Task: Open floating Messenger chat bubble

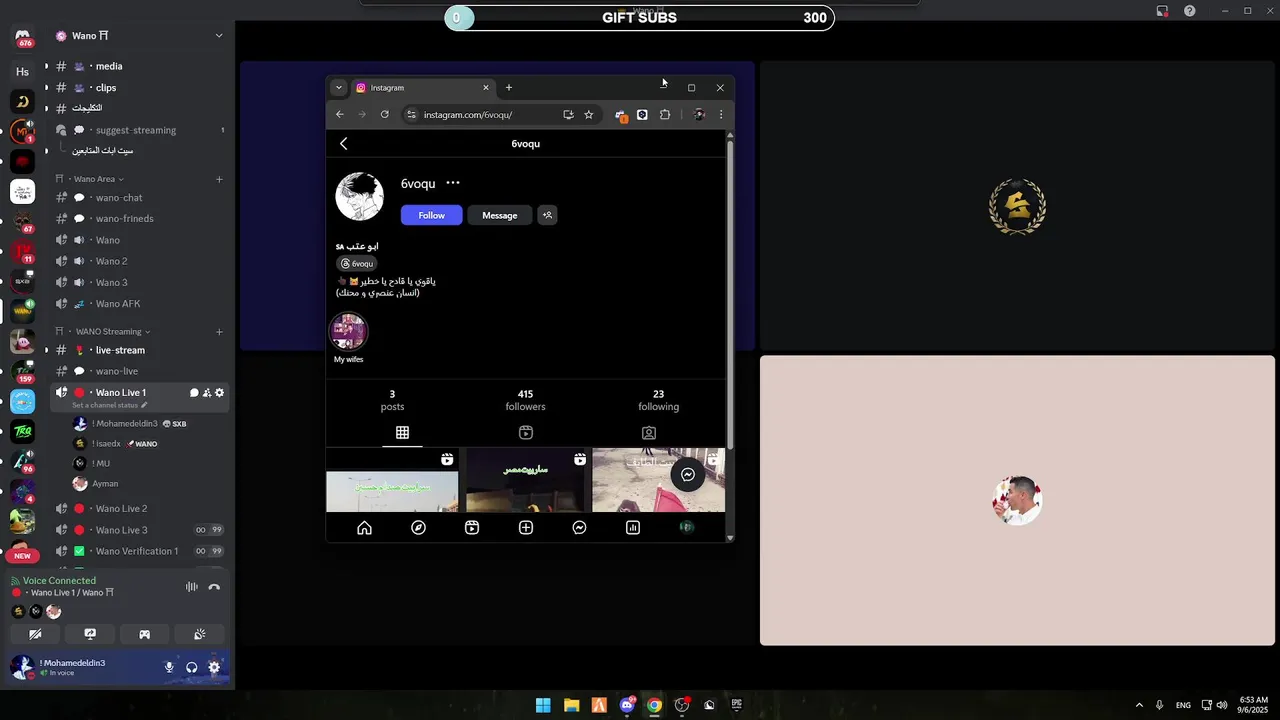Action: (x=688, y=475)
